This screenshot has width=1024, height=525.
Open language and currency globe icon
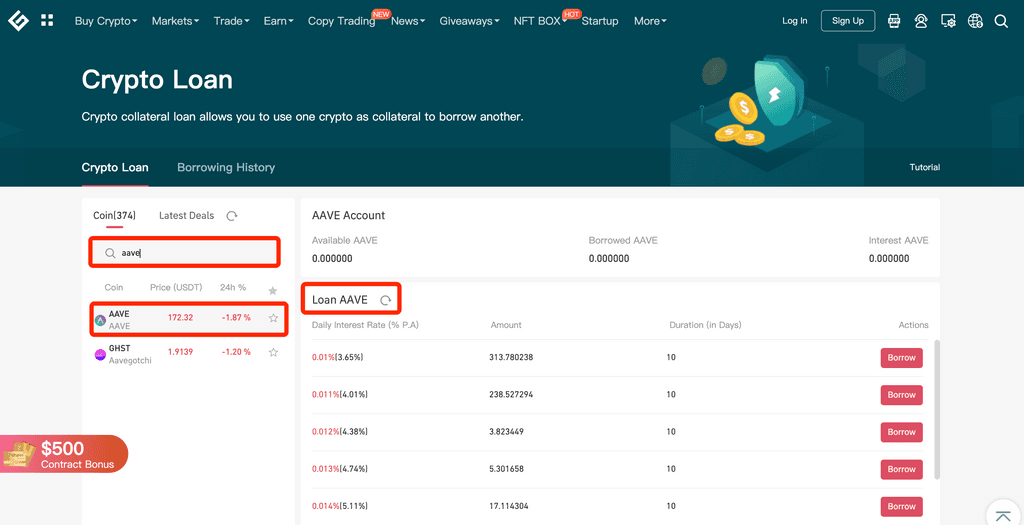click(976, 21)
